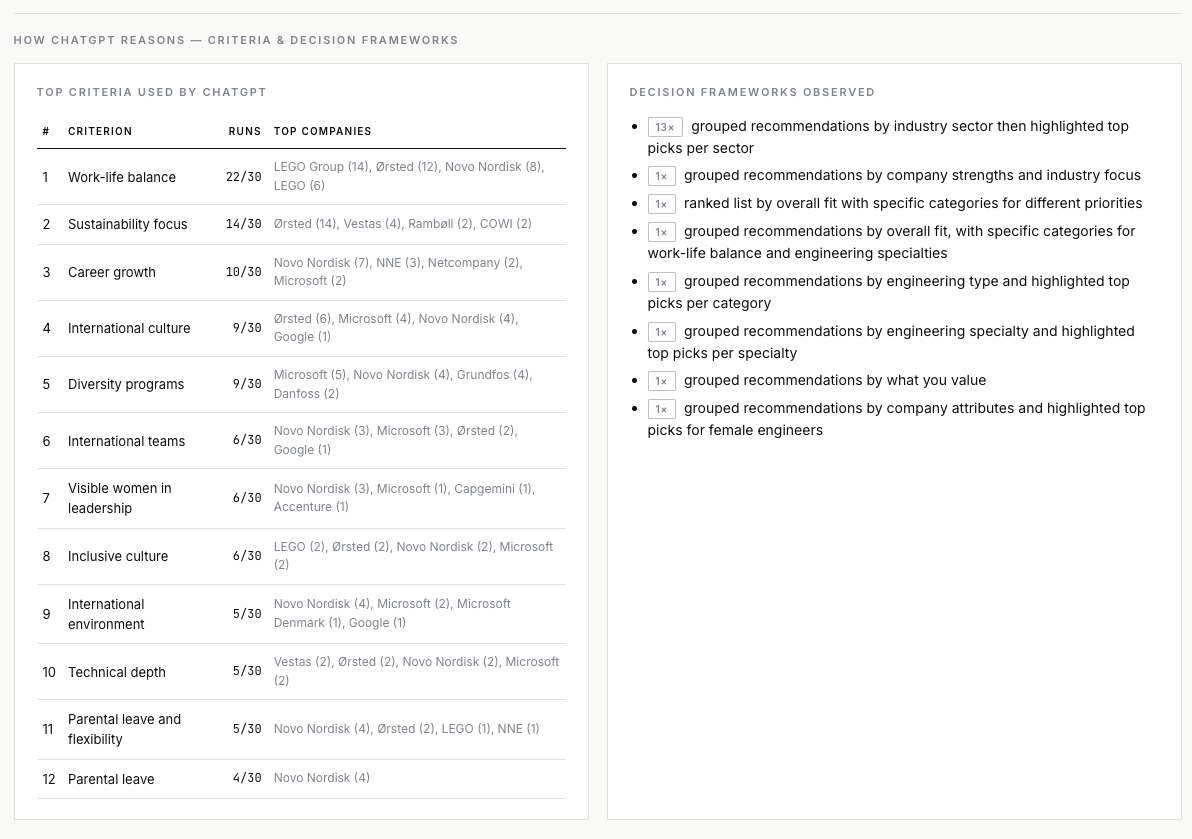Screen dimensions: 1192x839
Task: Click the 'Sustainability focus' criterion
Action: 128,224
